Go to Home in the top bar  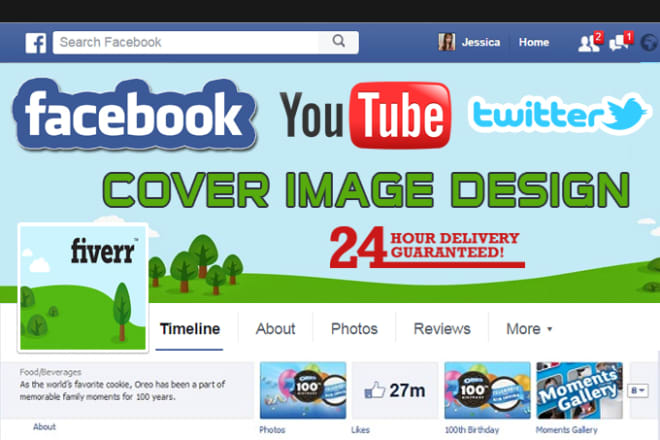pos(534,43)
